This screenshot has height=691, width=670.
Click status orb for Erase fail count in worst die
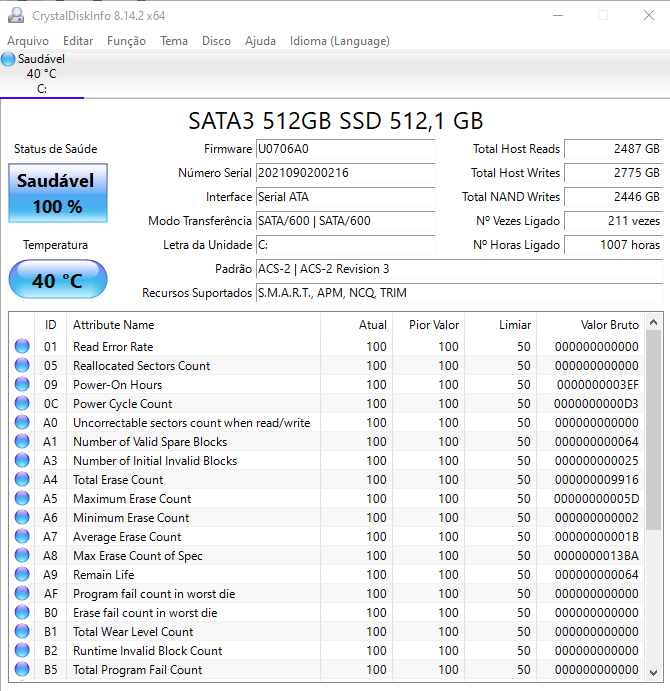(22, 613)
